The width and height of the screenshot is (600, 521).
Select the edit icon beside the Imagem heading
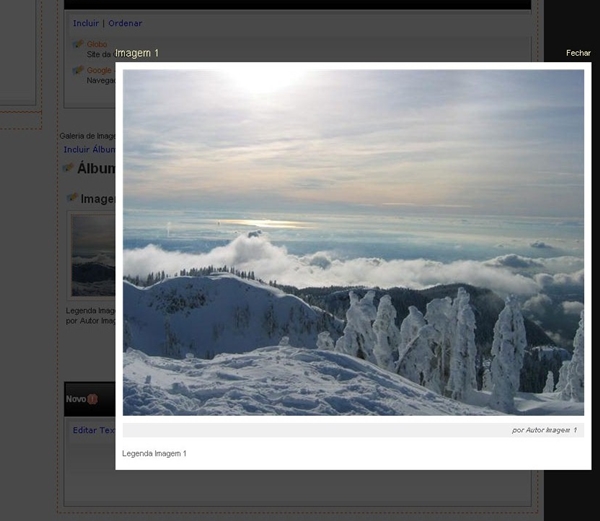click(x=72, y=197)
